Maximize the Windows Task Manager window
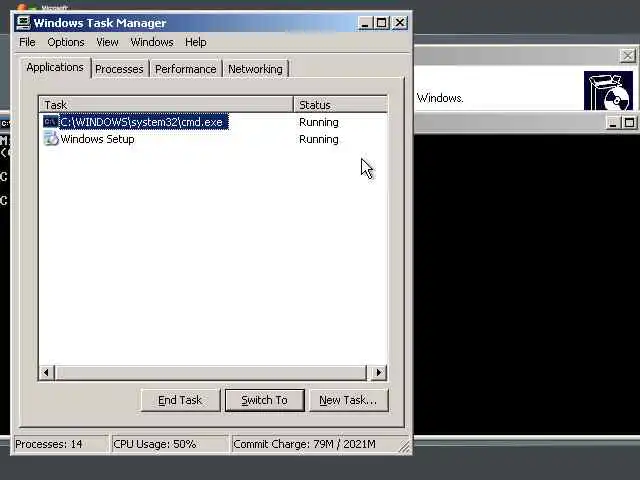The image size is (640, 480). [x=382, y=23]
